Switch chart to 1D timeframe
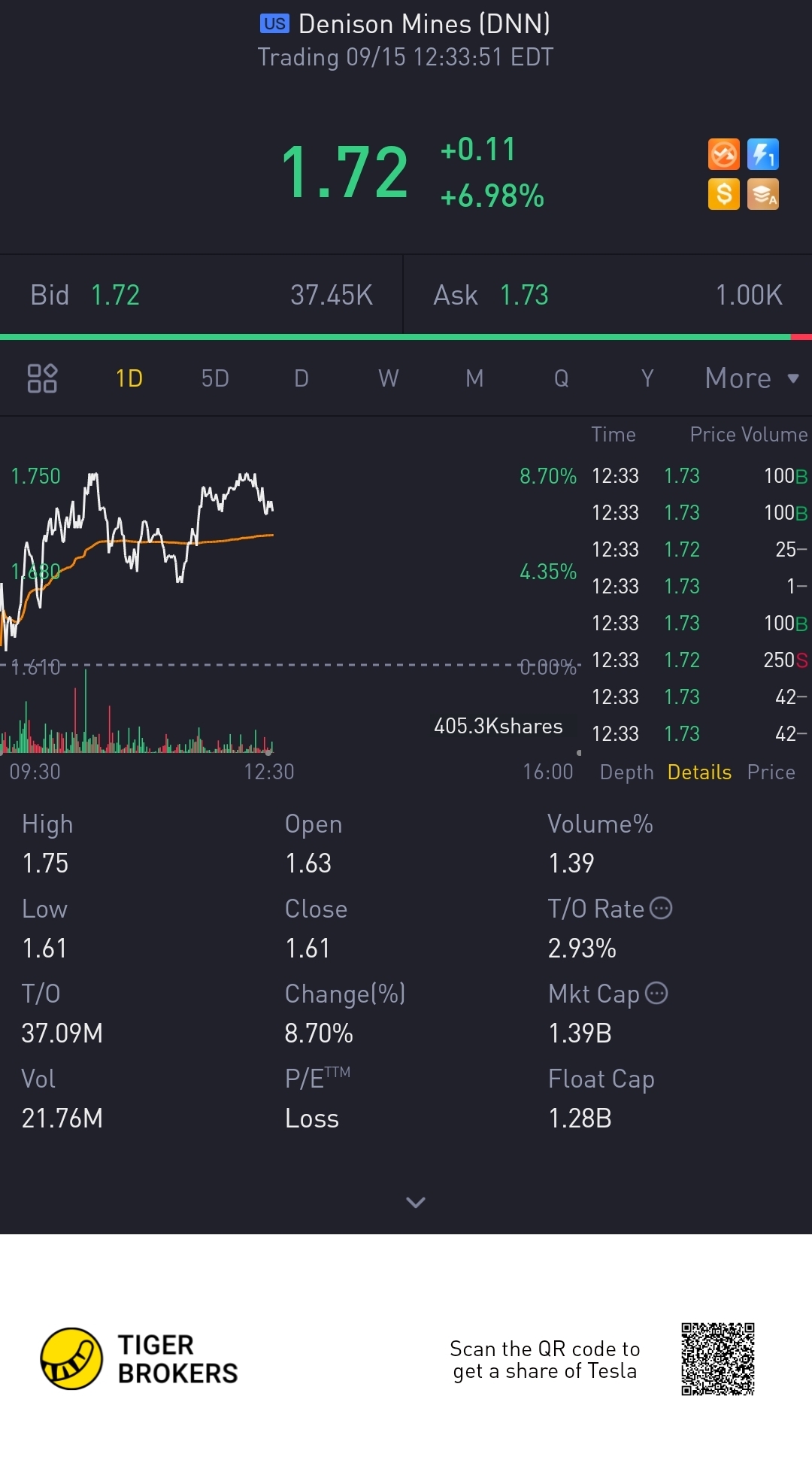 129,378
